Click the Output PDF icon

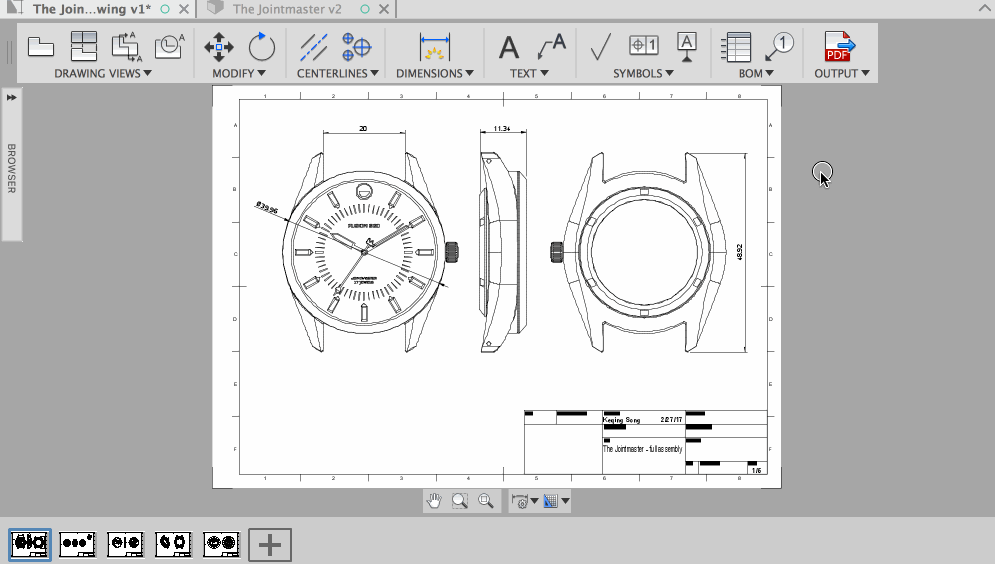point(839,46)
